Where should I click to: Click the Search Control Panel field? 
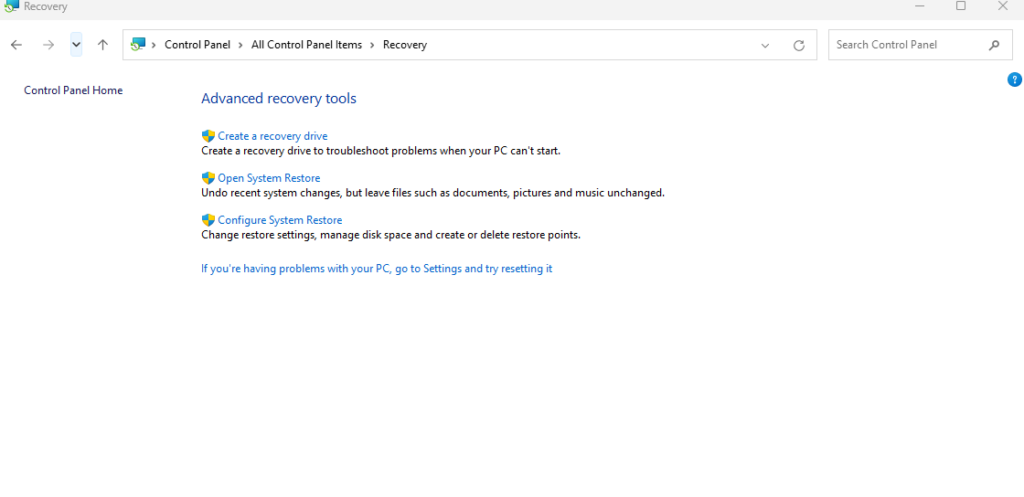click(x=905, y=45)
